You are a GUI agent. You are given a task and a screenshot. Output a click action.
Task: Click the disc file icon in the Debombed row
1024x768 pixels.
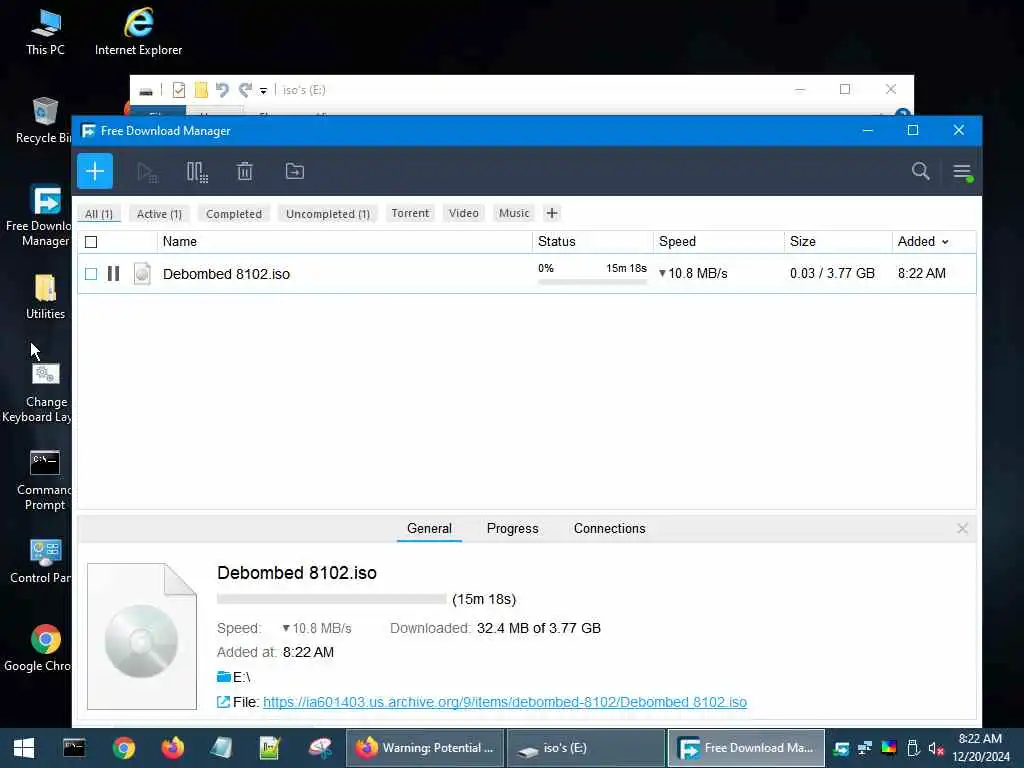tap(142, 274)
